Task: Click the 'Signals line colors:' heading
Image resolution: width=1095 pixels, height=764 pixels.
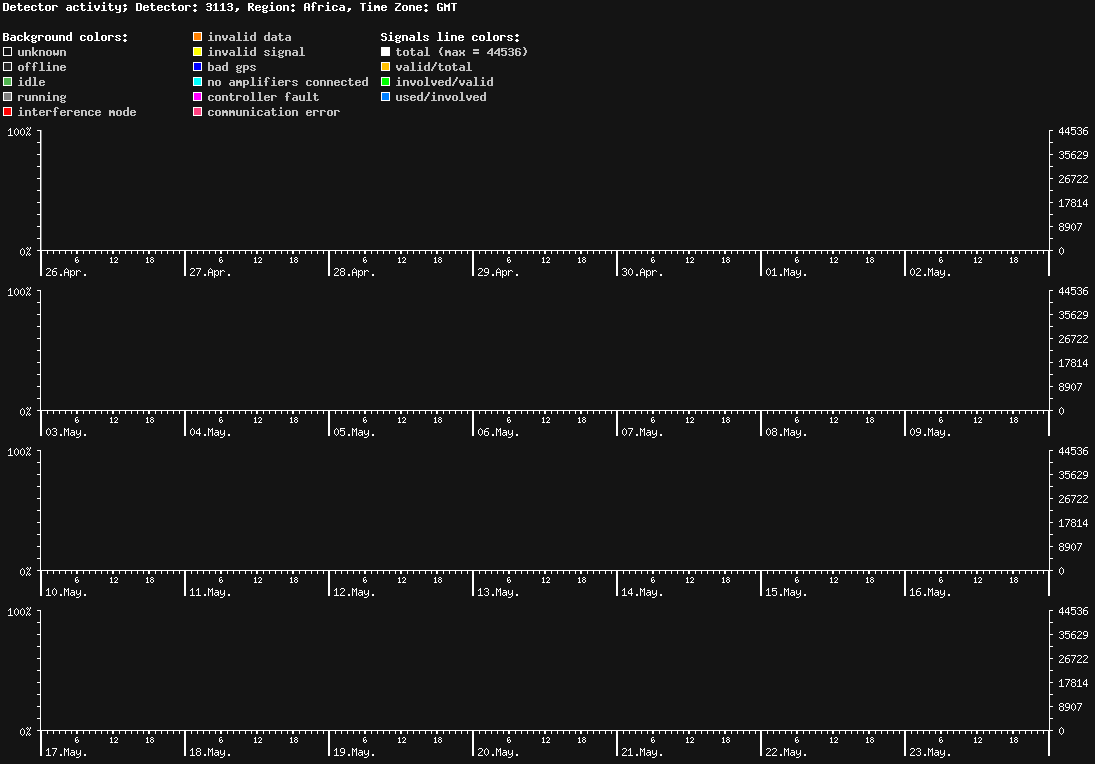Action: (x=450, y=37)
